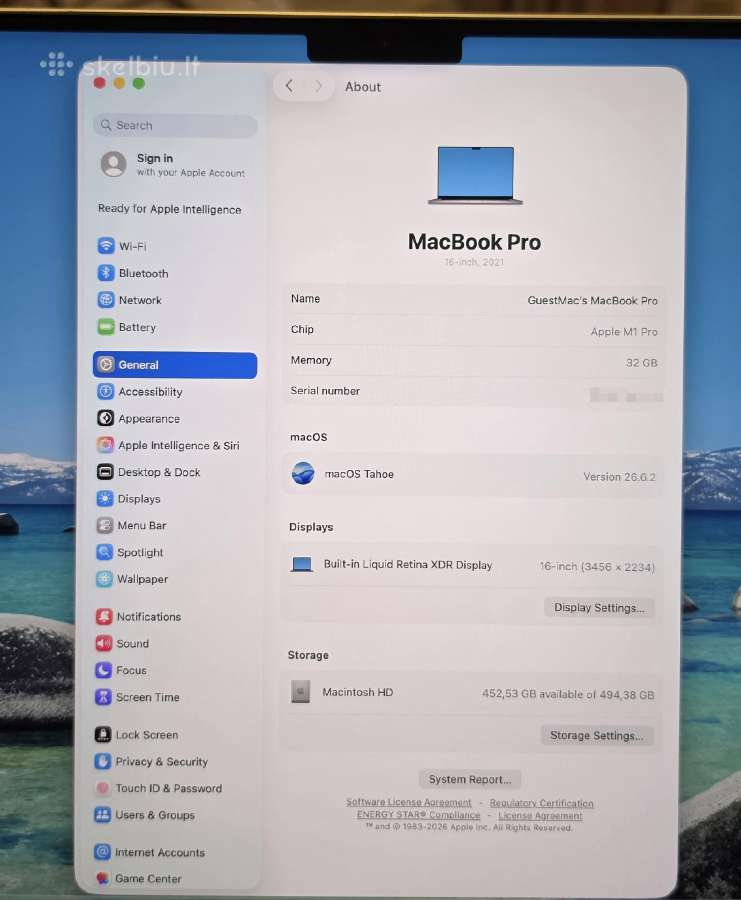The height and width of the screenshot is (900, 741).
Task: Open Ready for Apple Intelligence
Action: click(169, 209)
